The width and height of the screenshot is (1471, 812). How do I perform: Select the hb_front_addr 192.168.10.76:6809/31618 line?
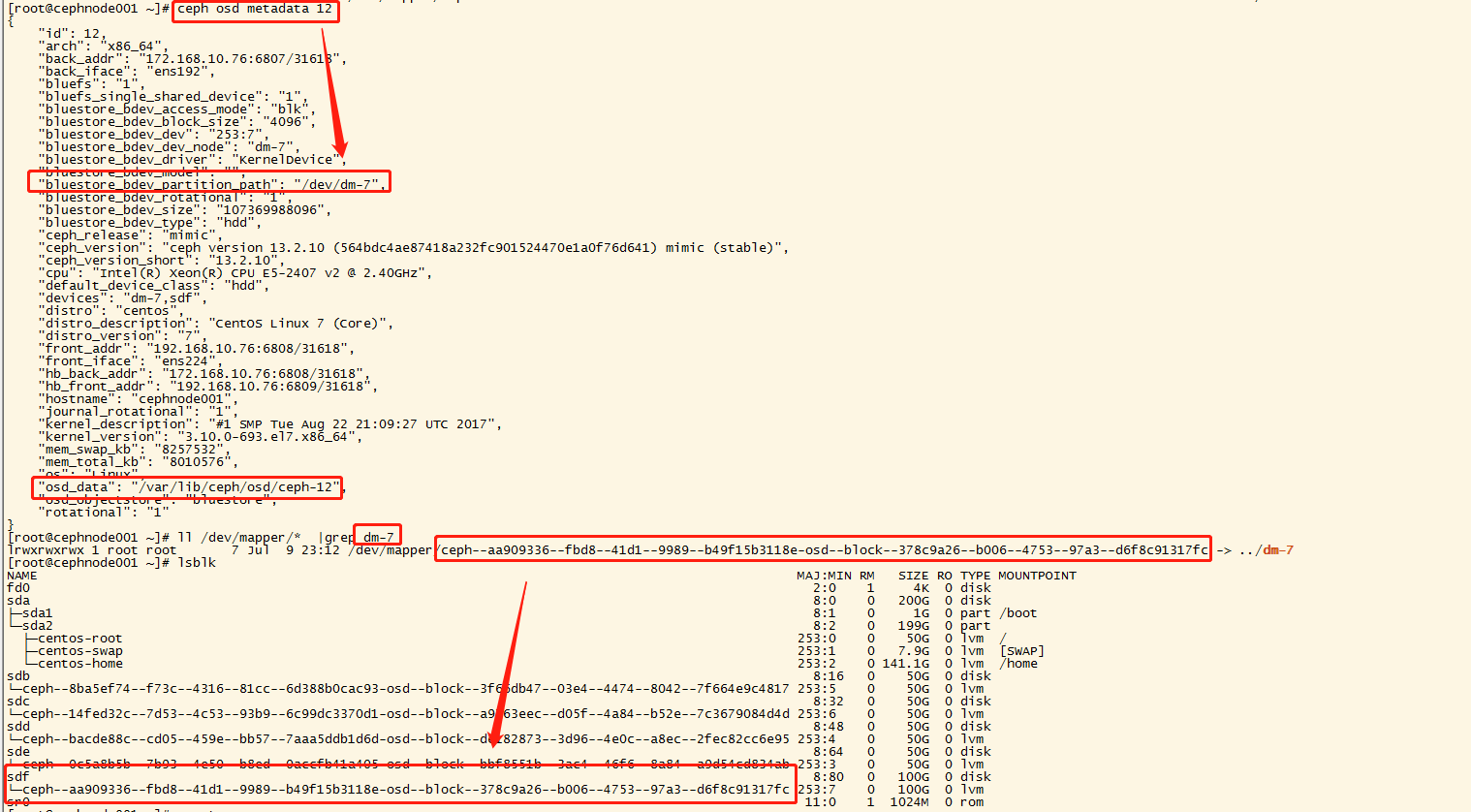[x=208, y=387]
